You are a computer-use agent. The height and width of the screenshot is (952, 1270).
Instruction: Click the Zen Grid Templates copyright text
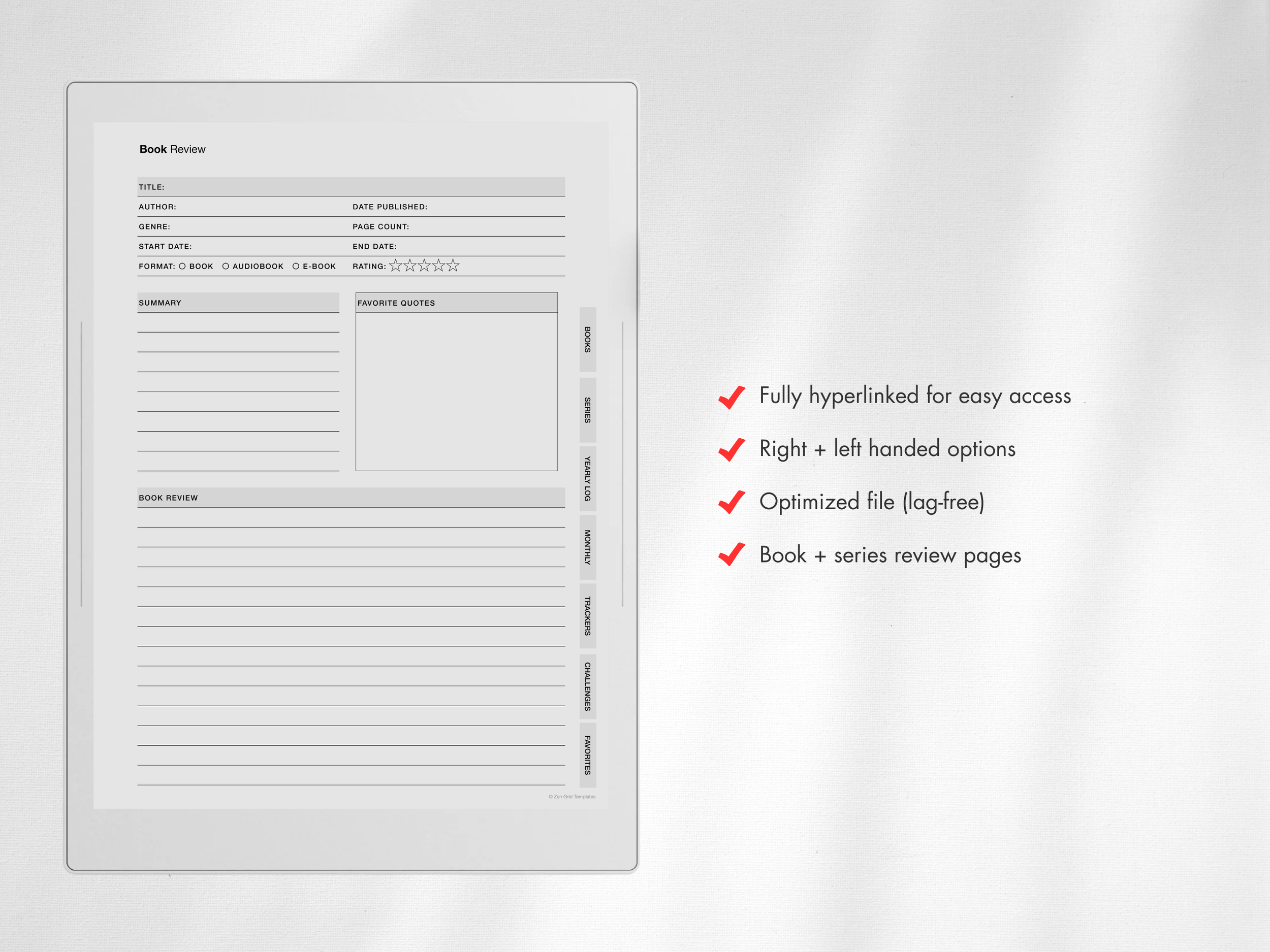[572, 797]
